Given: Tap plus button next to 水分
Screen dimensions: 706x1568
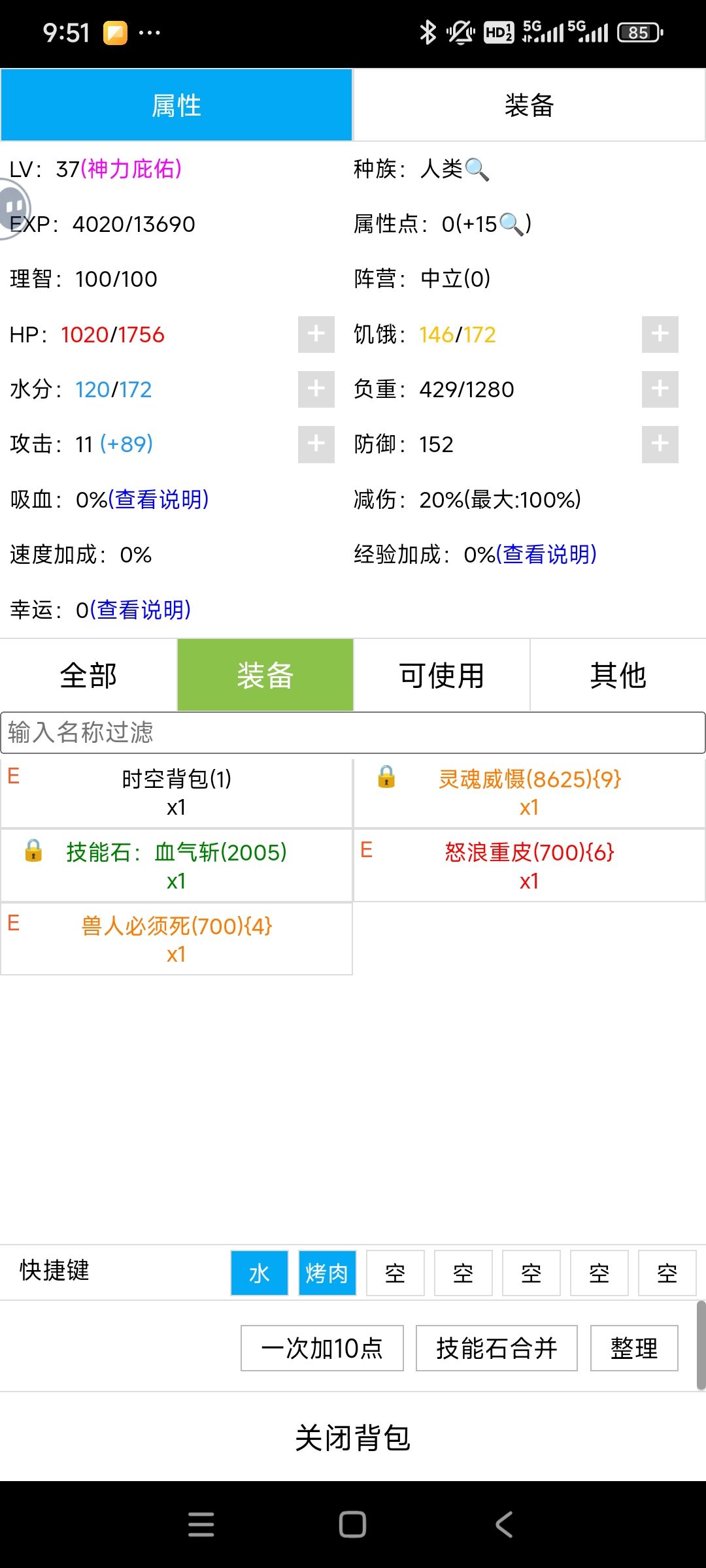Looking at the screenshot, I should (316, 389).
